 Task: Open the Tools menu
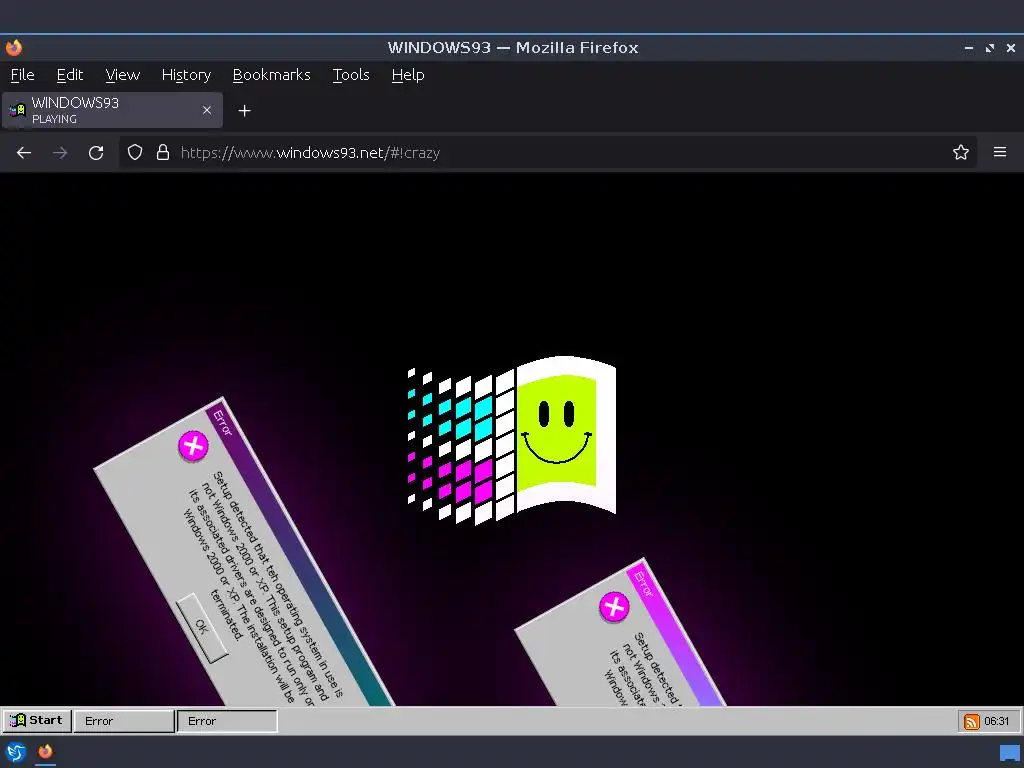click(351, 75)
